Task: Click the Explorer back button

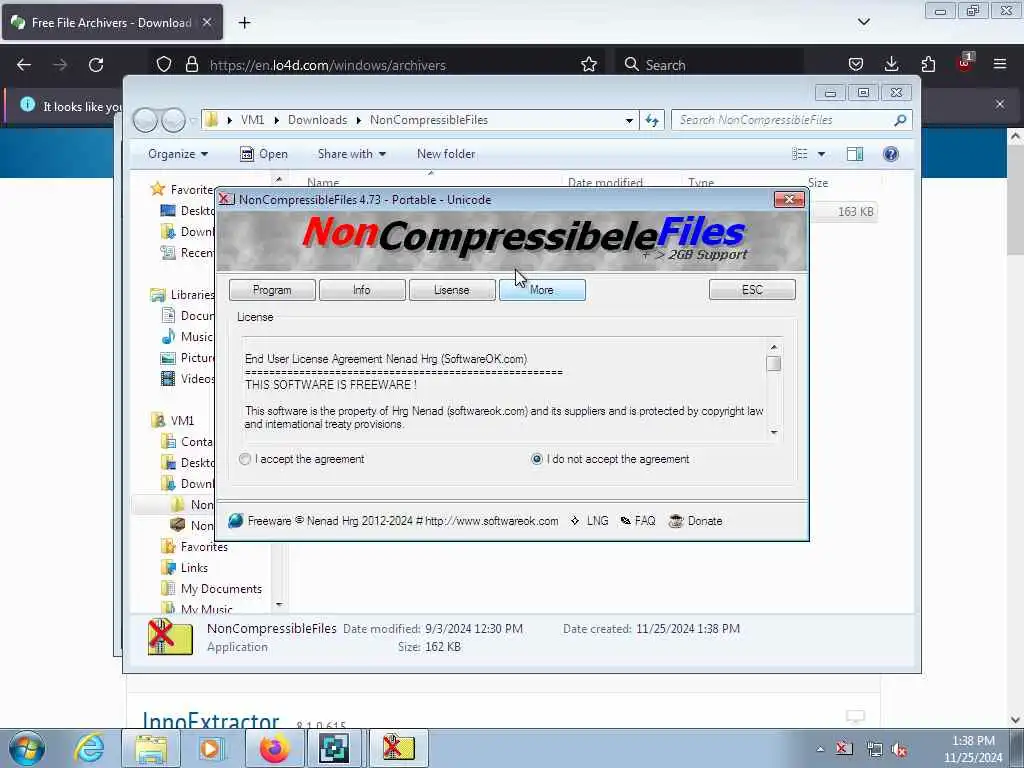Action: pyautogui.click(x=146, y=120)
